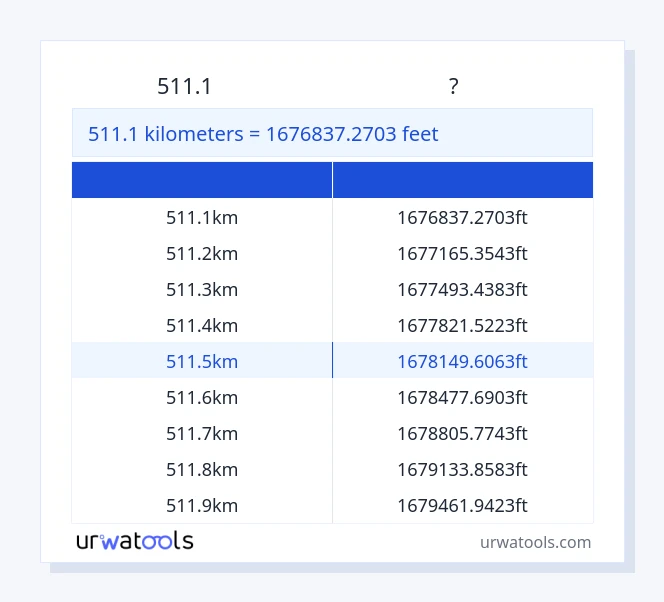Click the 511.1km table cell

point(202,217)
